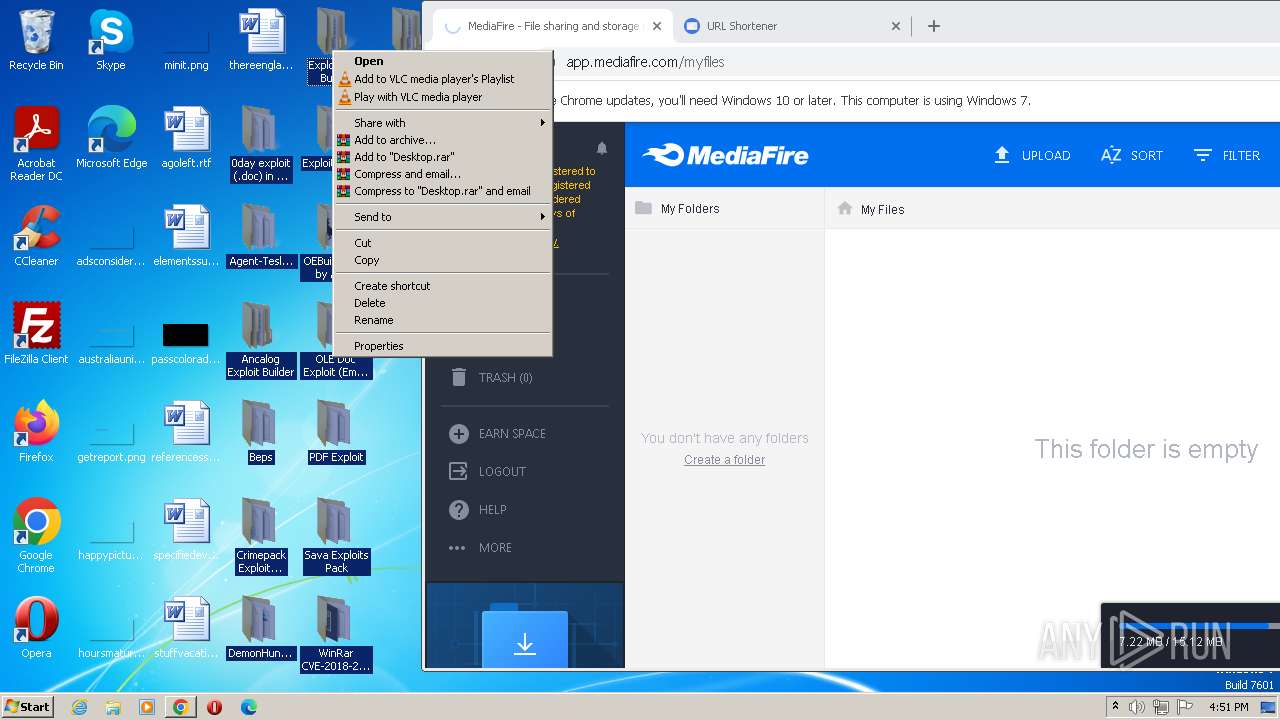Select the 0day exploit (.doc) folder
Viewport: 1280px width, 720px height.
point(260,143)
